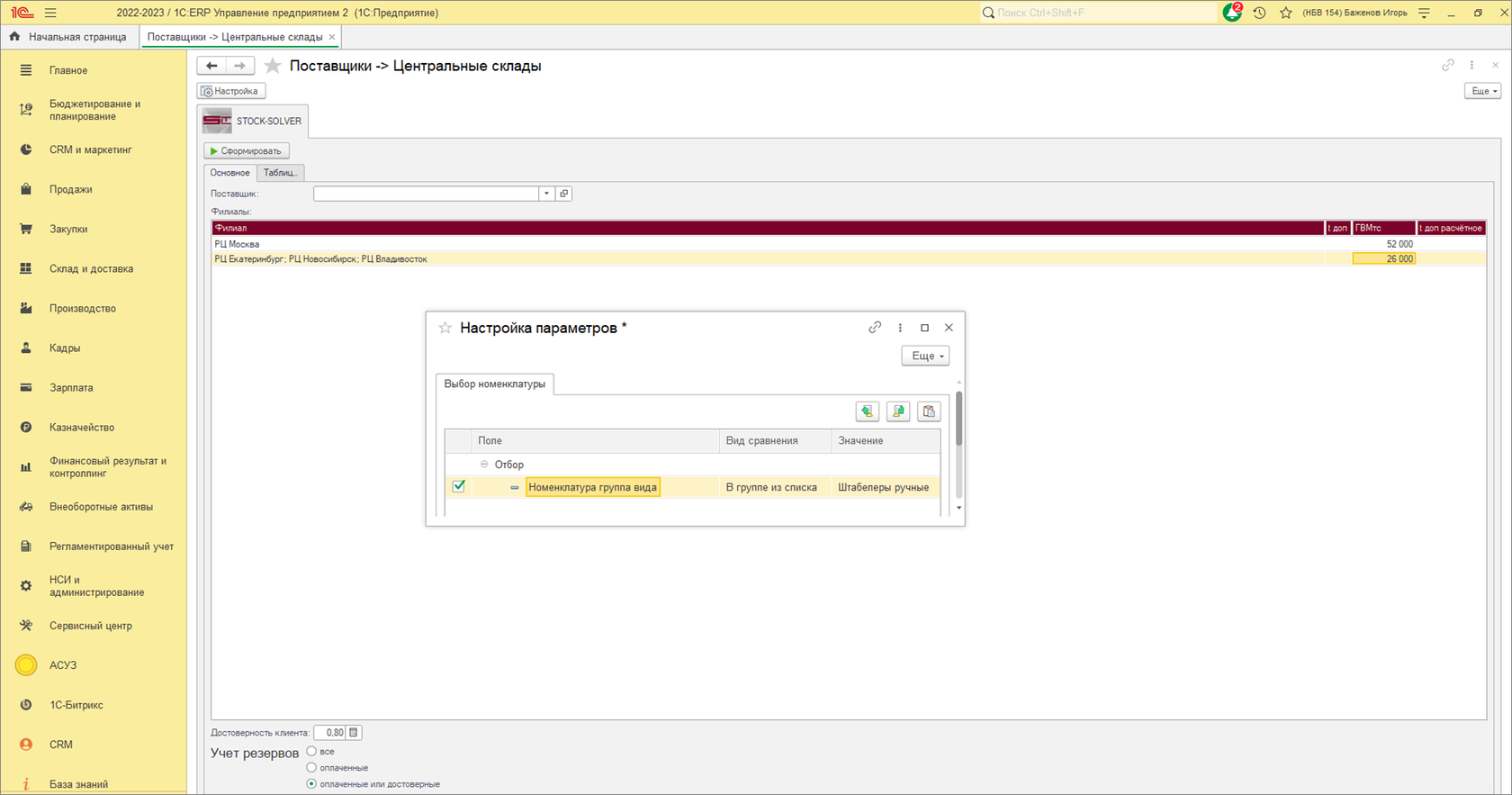Click the clipboard paste filter icon
Image resolution: width=1512 pixels, height=795 pixels.
pyautogui.click(x=929, y=411)
